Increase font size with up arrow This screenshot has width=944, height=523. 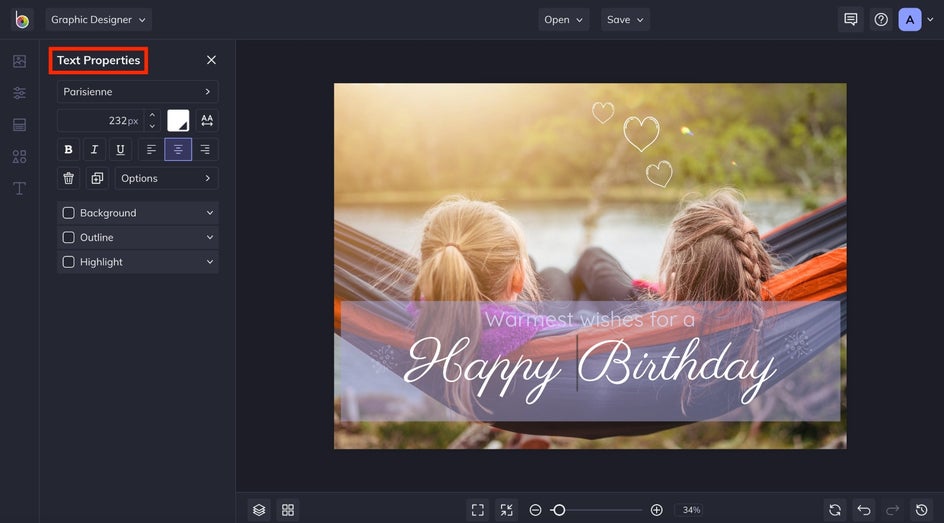[152, 115]
